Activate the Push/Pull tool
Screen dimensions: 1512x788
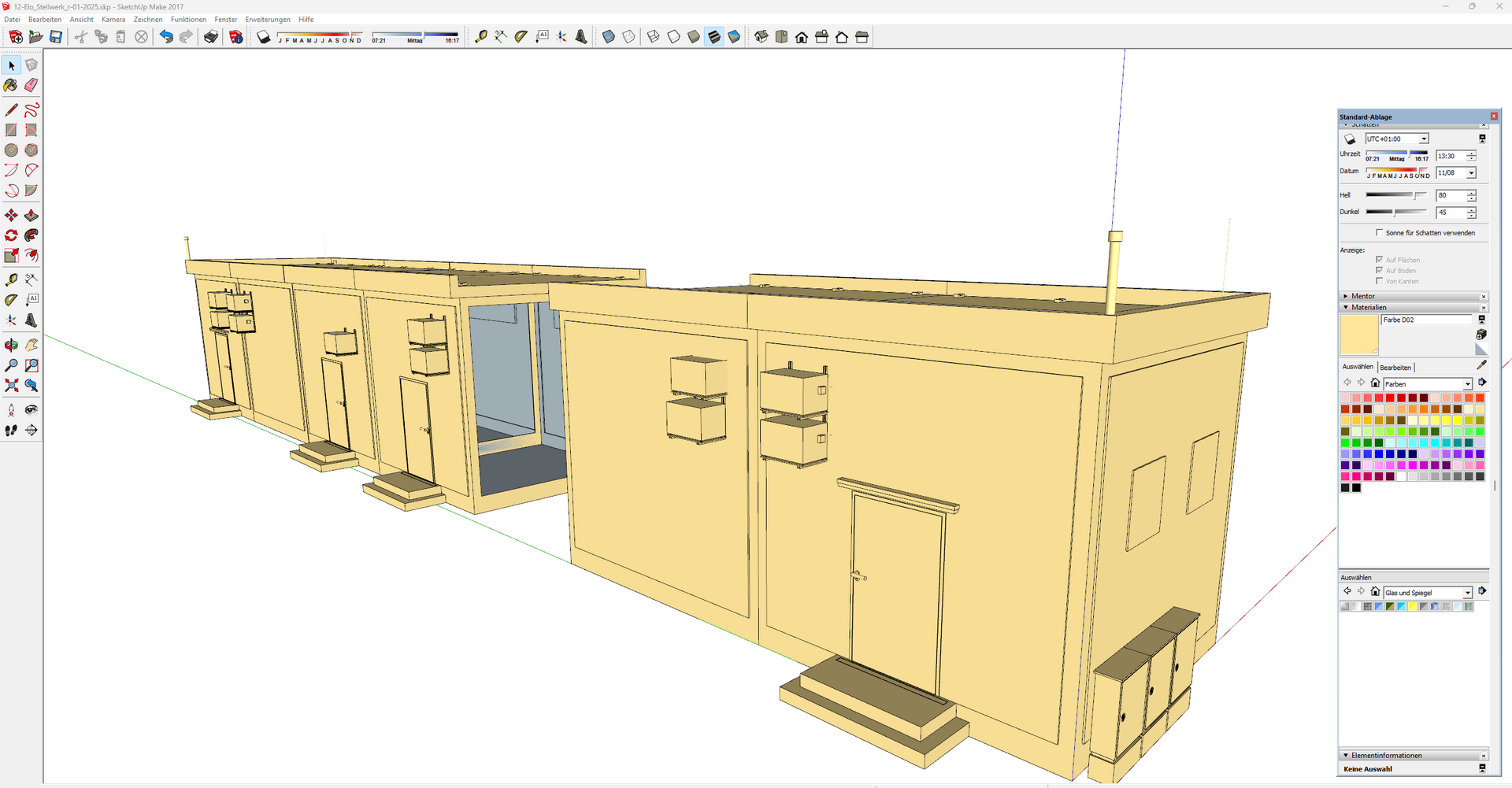tap(31, 216)
